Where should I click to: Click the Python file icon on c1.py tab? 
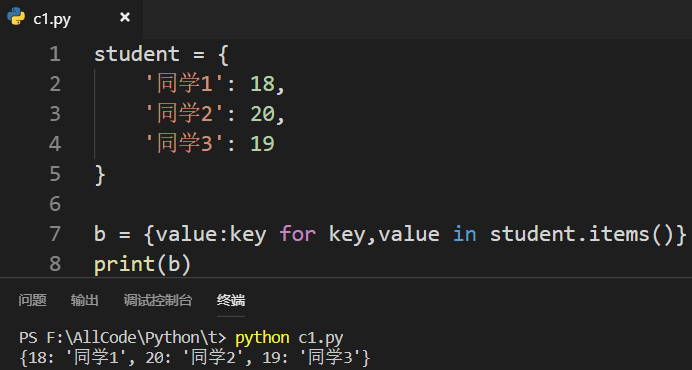(16, 16)
